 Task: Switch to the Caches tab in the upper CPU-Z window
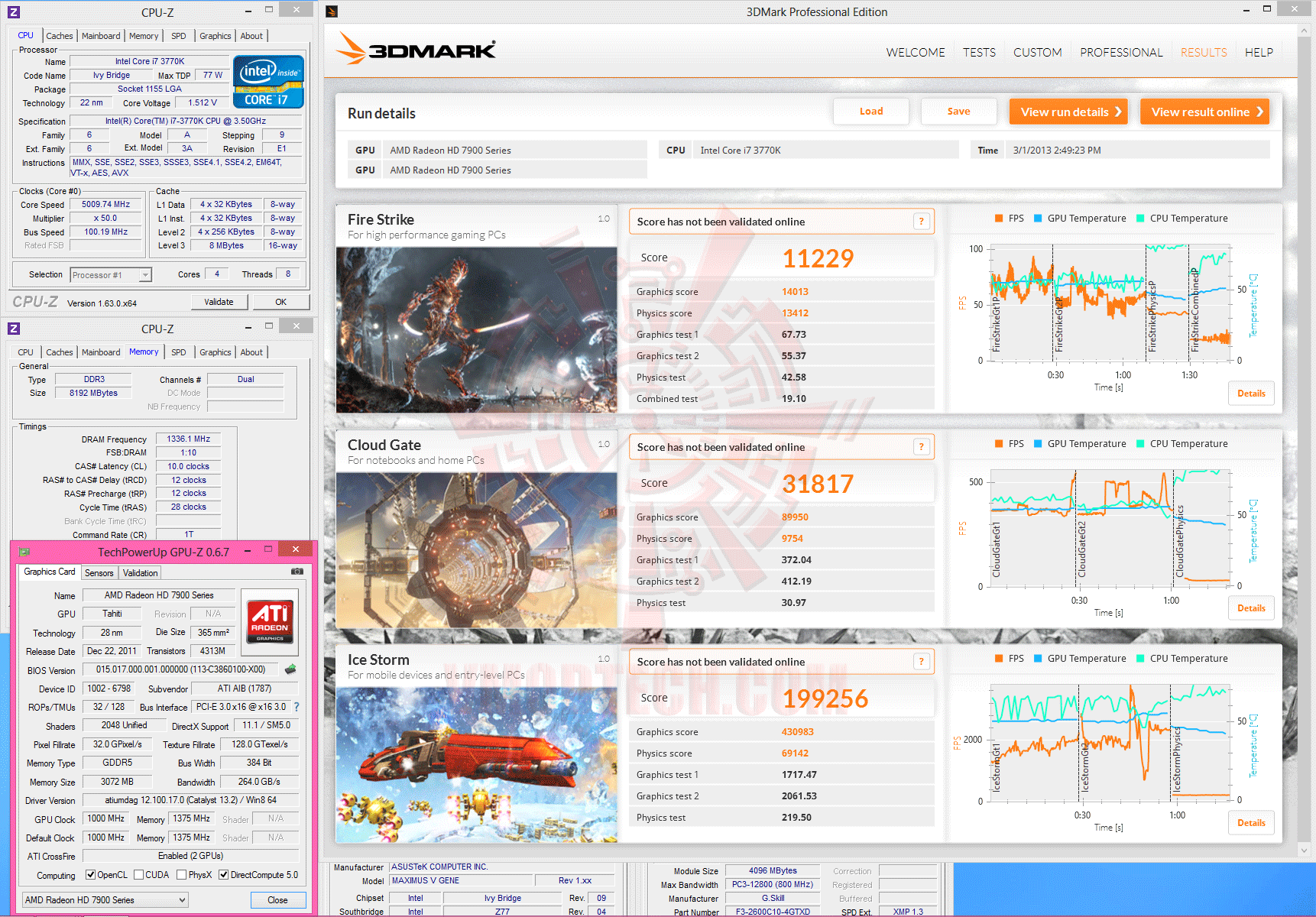tap(59, 36)
